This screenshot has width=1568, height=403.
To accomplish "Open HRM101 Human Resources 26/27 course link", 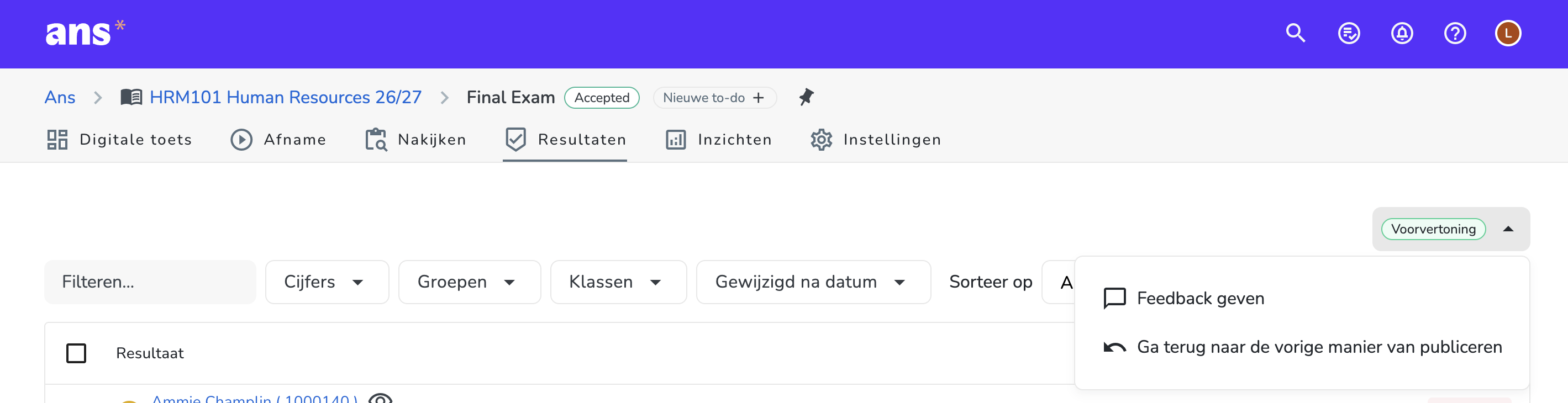I will 285,97.
